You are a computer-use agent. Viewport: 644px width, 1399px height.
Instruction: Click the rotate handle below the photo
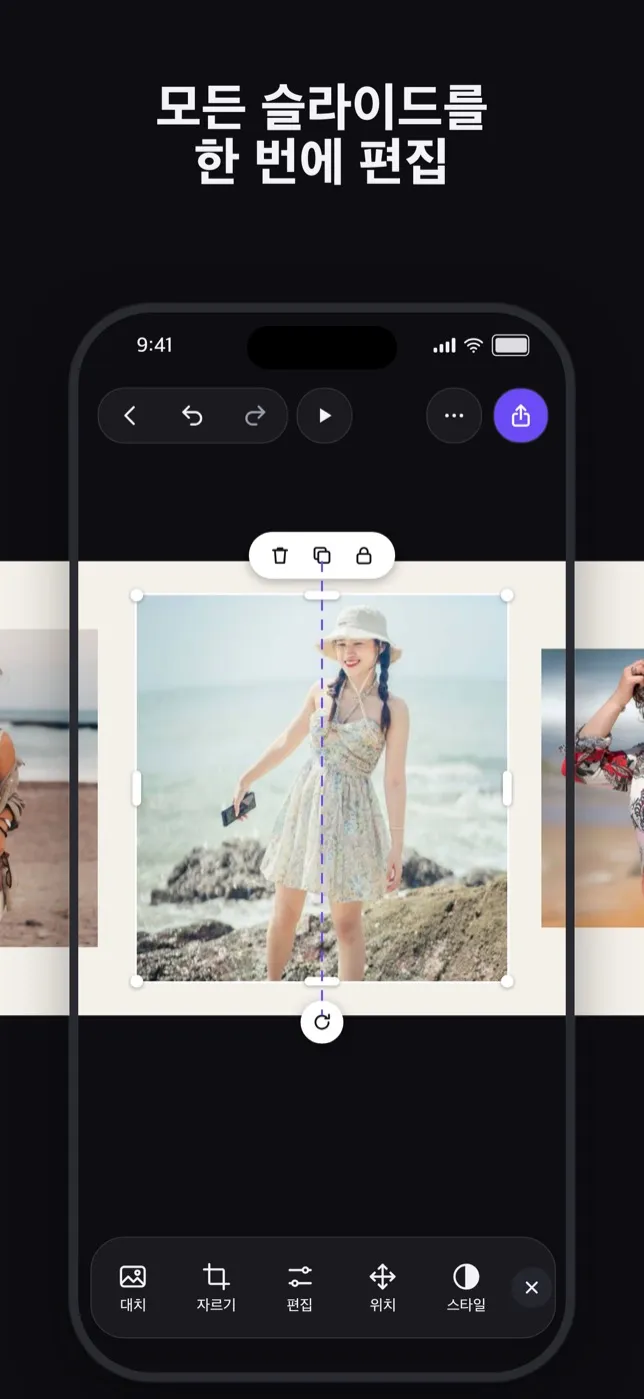tap(322, 1021)
